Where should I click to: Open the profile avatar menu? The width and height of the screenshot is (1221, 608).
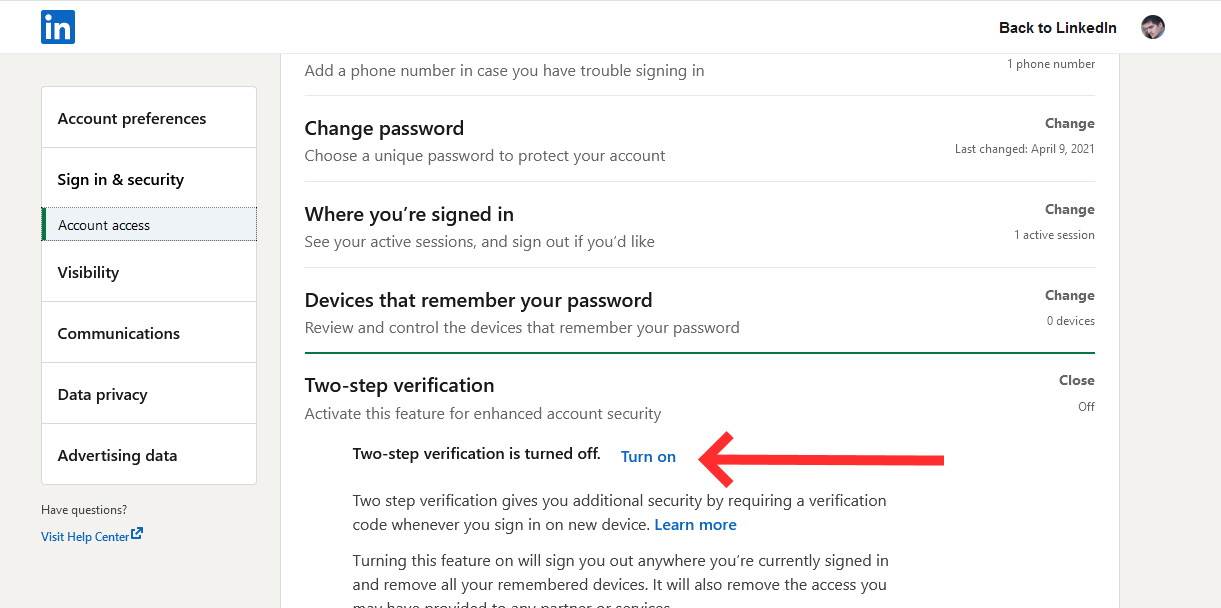click(x=1153, y=27)
